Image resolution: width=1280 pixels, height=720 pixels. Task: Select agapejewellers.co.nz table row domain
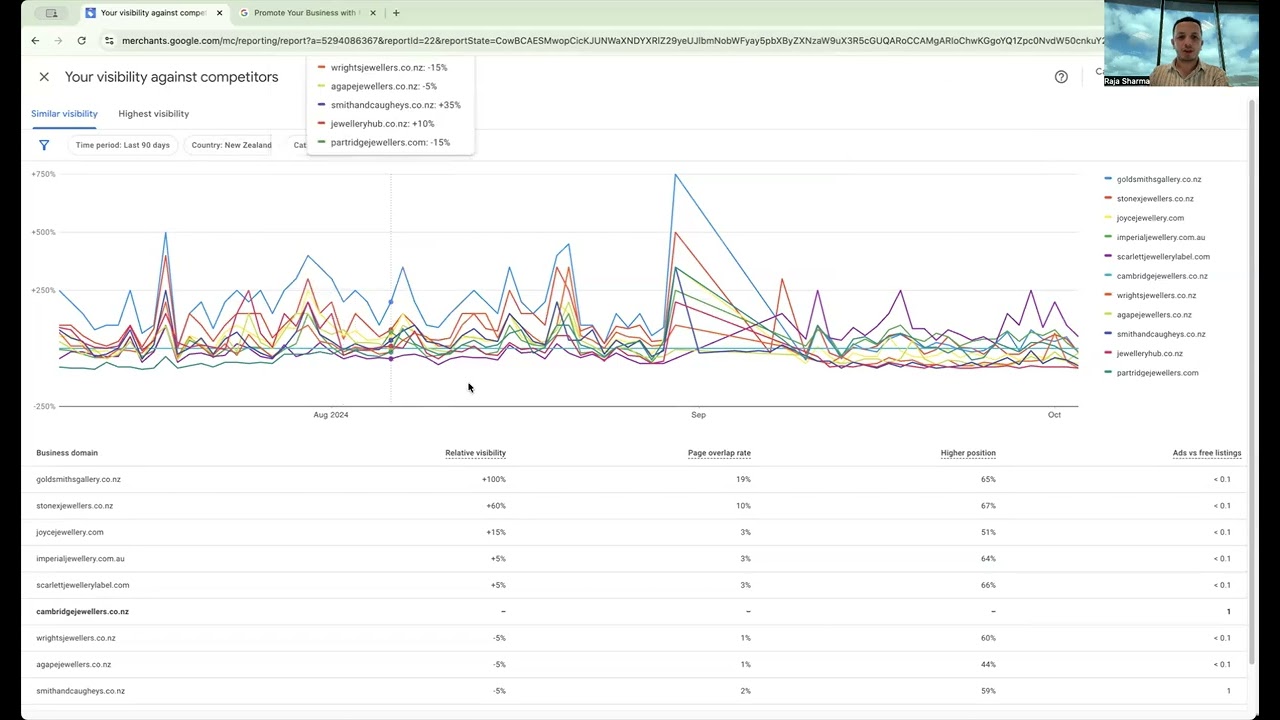(74, 664)
